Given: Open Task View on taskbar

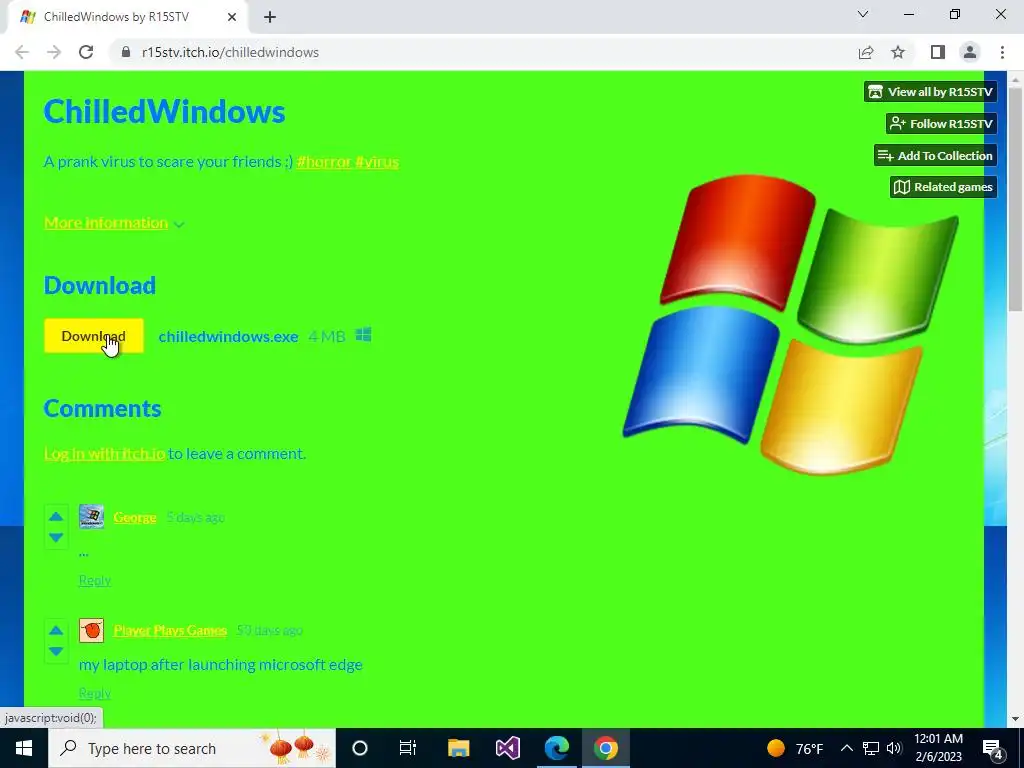Looking at the screenshot, I should tap(408, 748).
